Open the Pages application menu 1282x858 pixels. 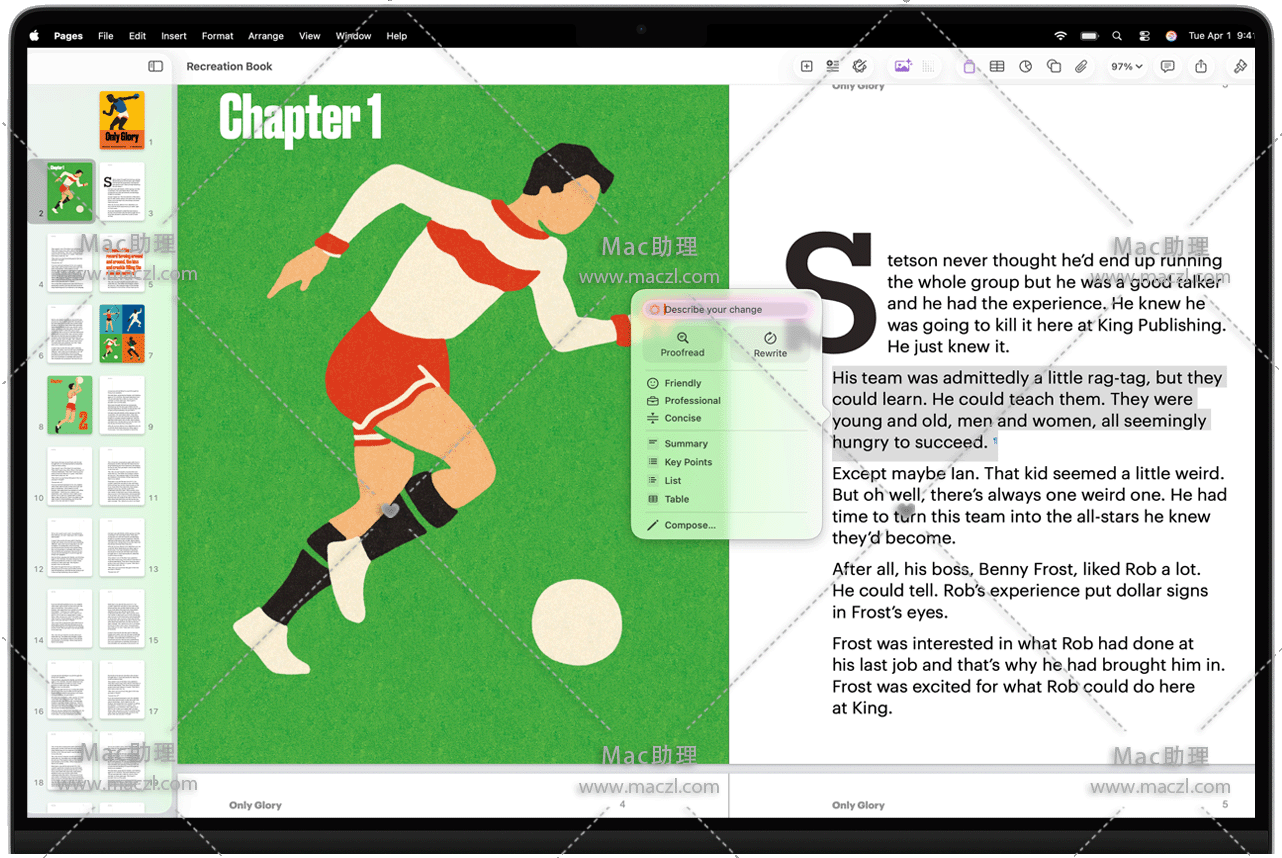(68, 36)
